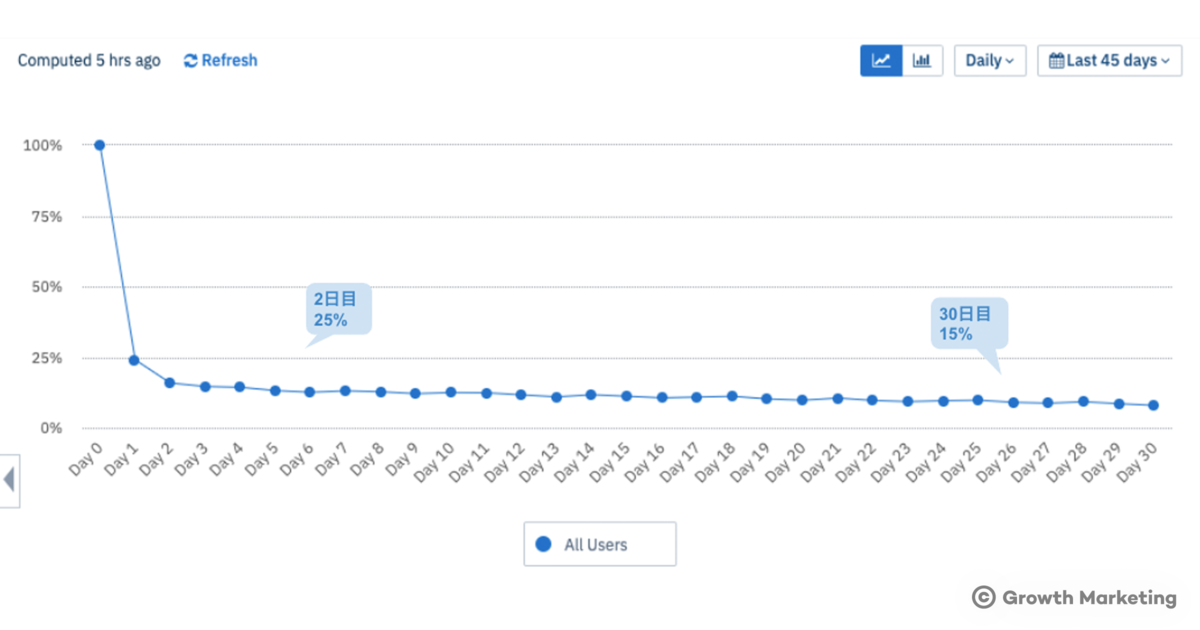The image size is (1200, 630).
Task: Click the Growth Marketing copyright logo
Action: tap(1074, 598)
